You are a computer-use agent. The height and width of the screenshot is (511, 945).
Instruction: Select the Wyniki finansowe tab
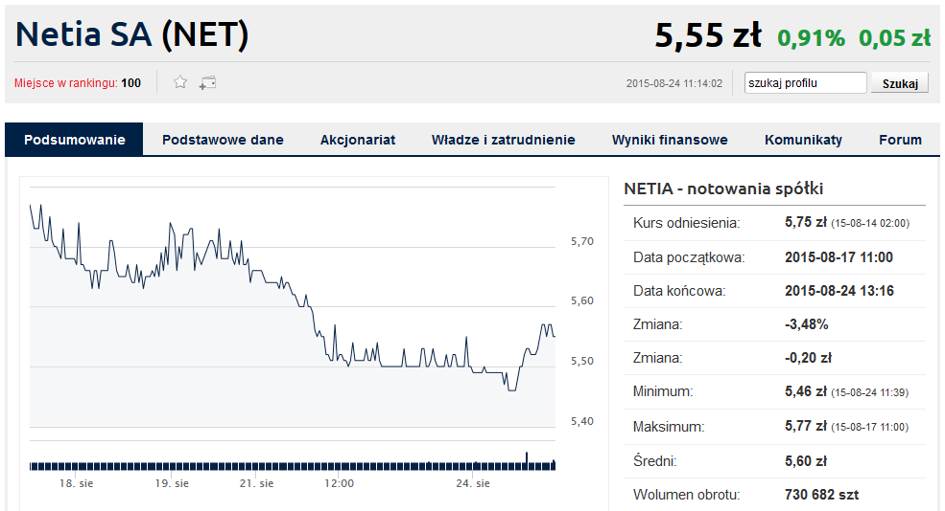point(670,140)
